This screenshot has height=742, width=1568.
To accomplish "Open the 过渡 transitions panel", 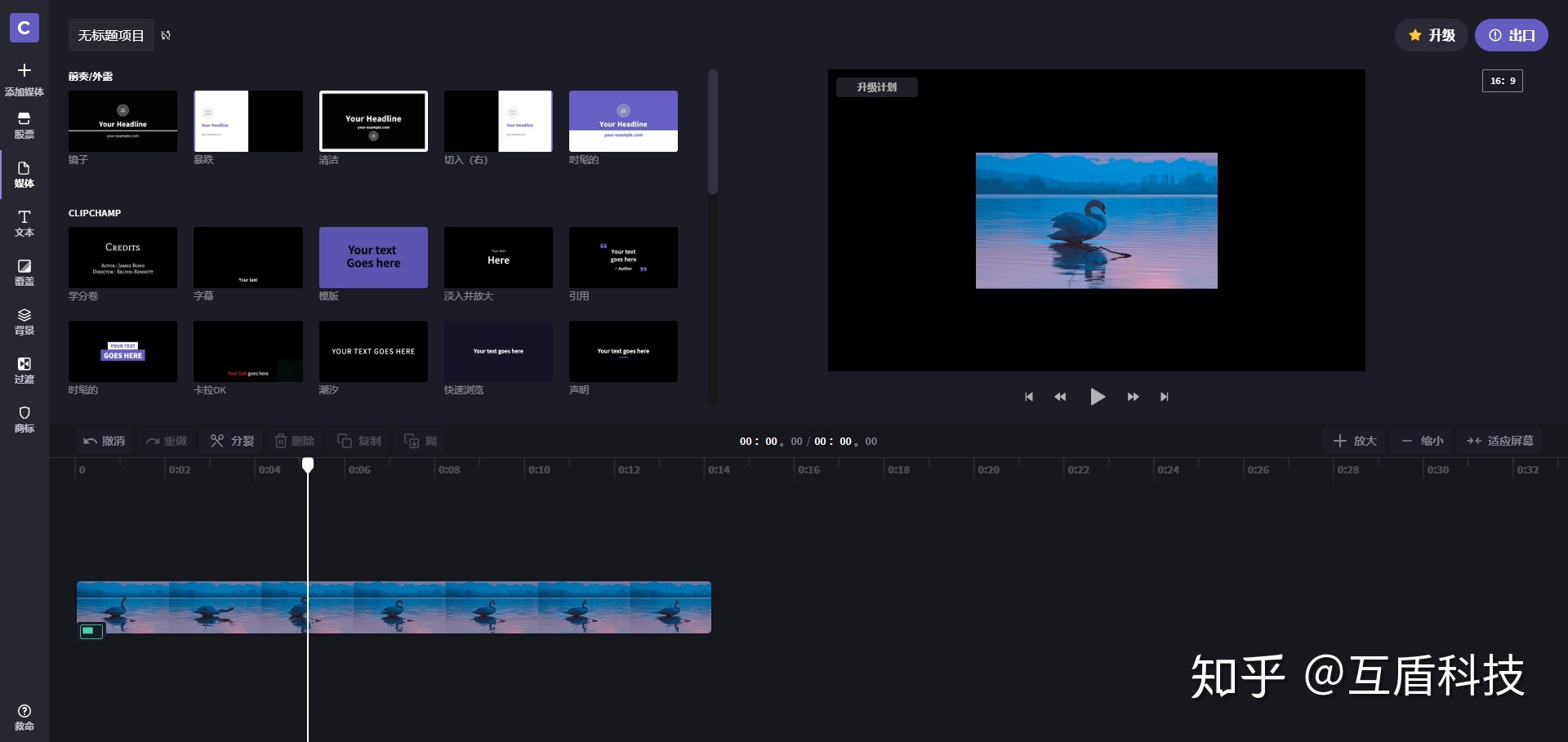I will pos(24,370).
